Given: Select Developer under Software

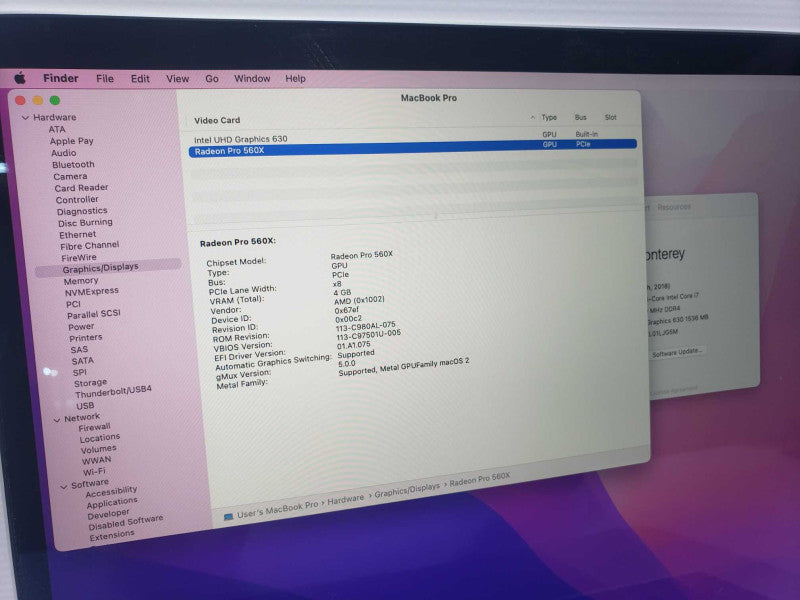Looking at the screenshot, I should click(108, 514).
